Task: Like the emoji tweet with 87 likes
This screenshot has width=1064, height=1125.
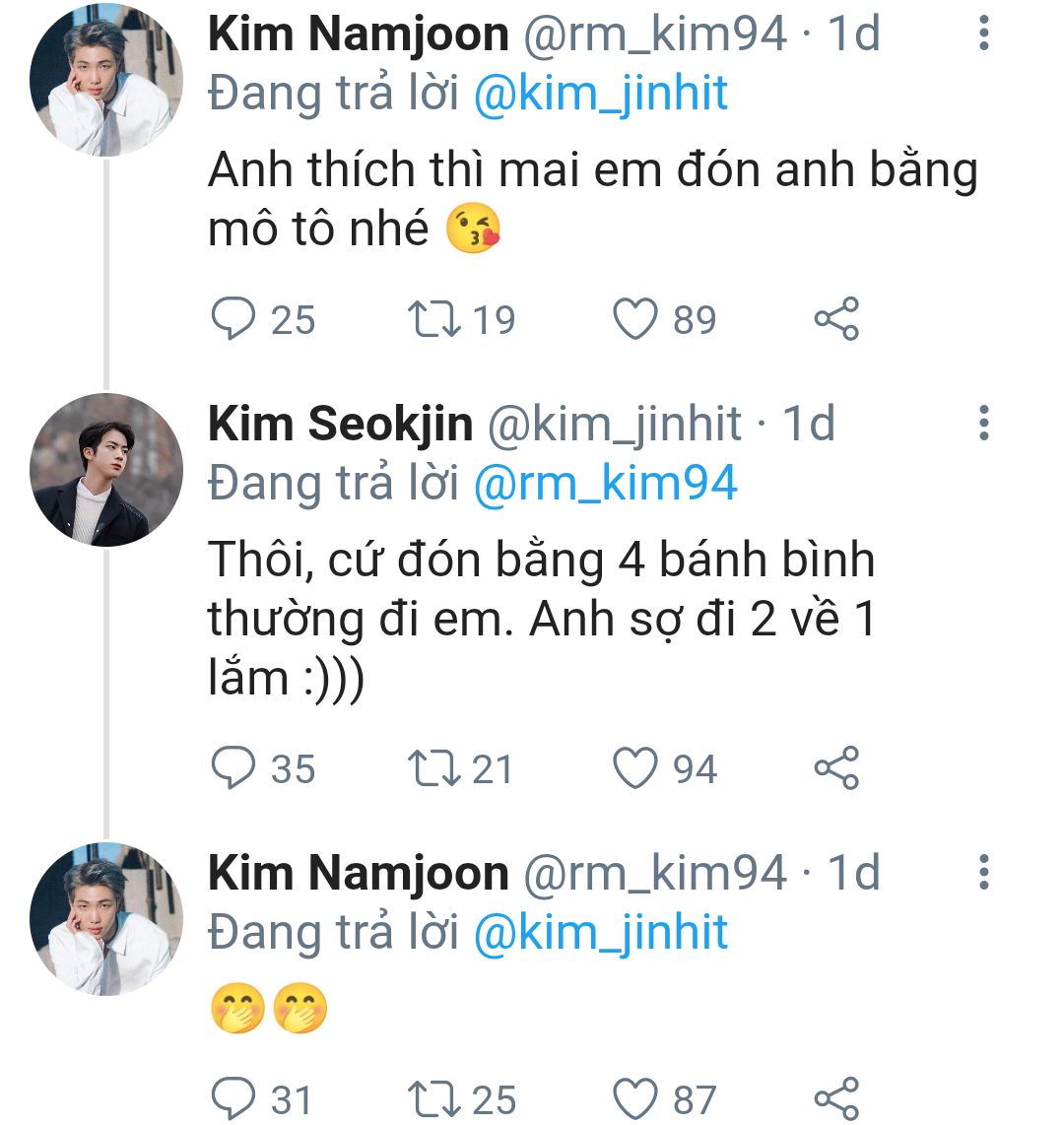Action: point(635,1099)
